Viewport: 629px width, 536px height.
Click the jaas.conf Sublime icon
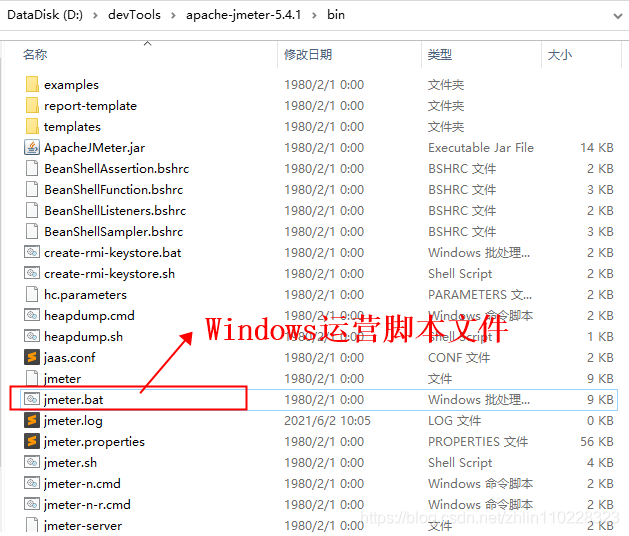point(32,357)
